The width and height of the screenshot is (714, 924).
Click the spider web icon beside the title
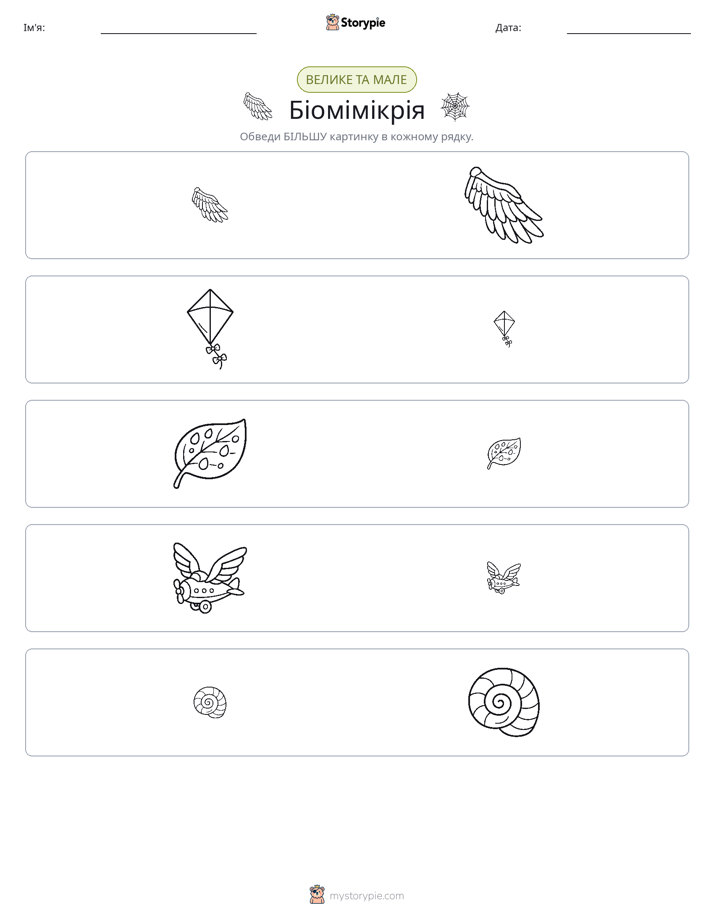point(455,107)
